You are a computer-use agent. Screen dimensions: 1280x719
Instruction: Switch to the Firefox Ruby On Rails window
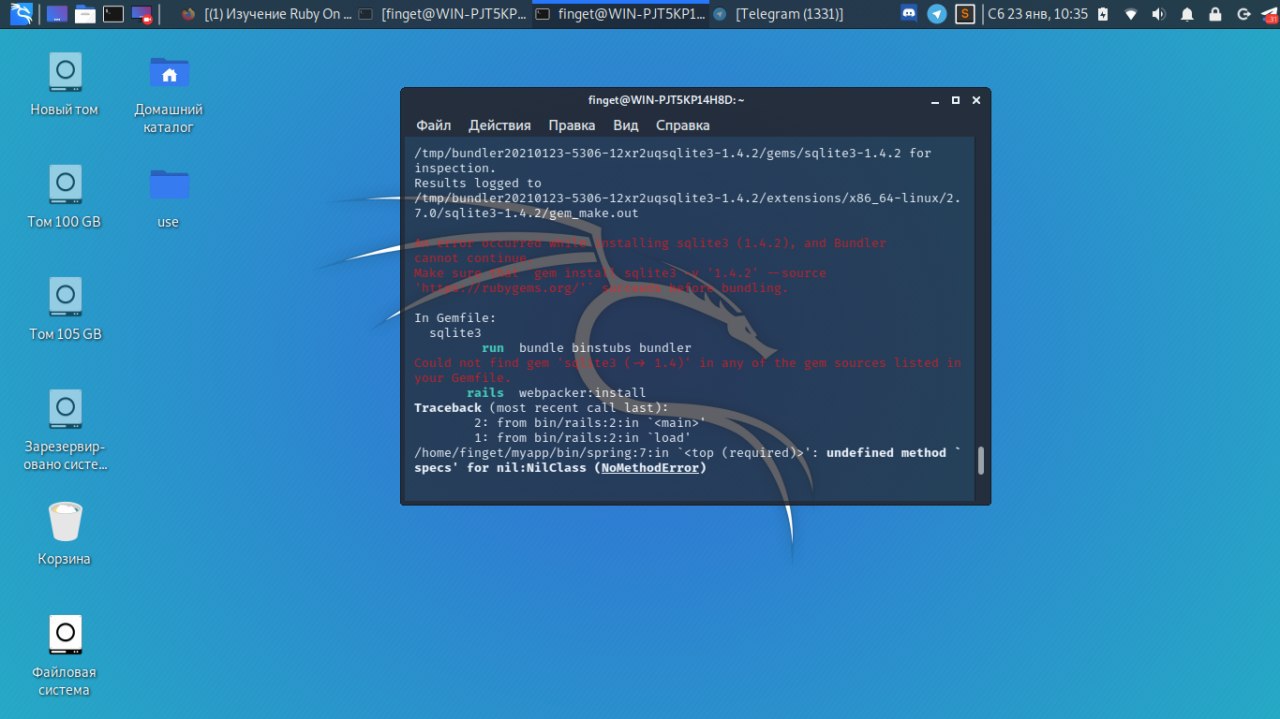[267, 14]
